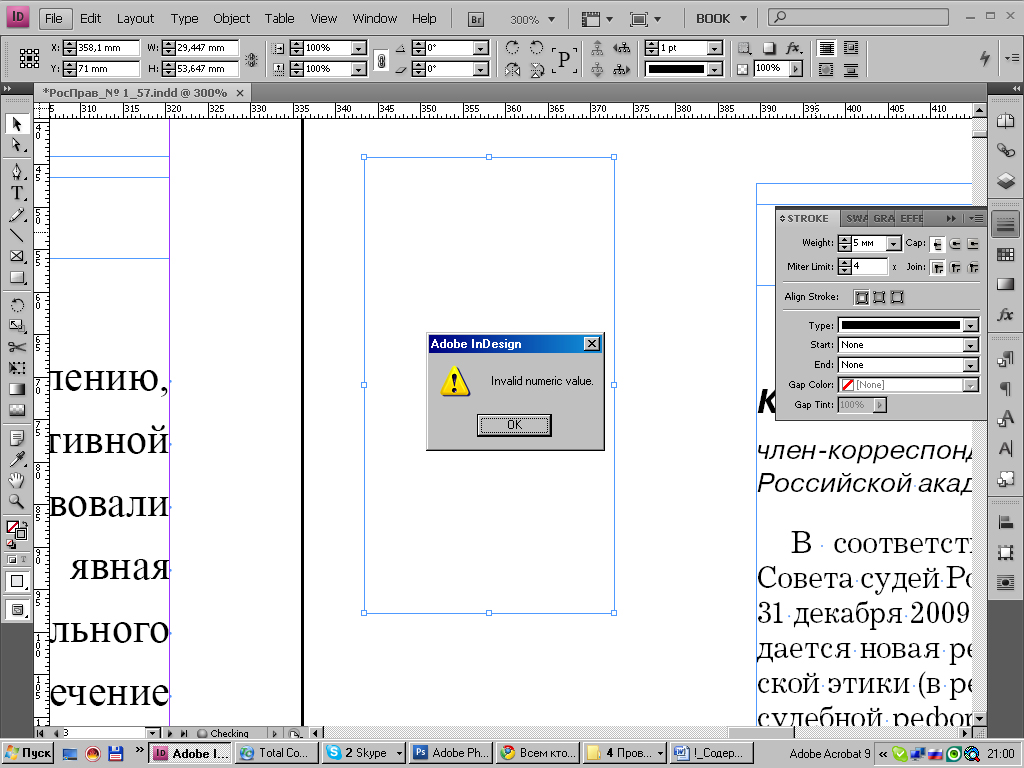Open the 1 pt stroke weight dropdown
The height and width of the screenshot is (768, 1024).
tap(714, 48)
